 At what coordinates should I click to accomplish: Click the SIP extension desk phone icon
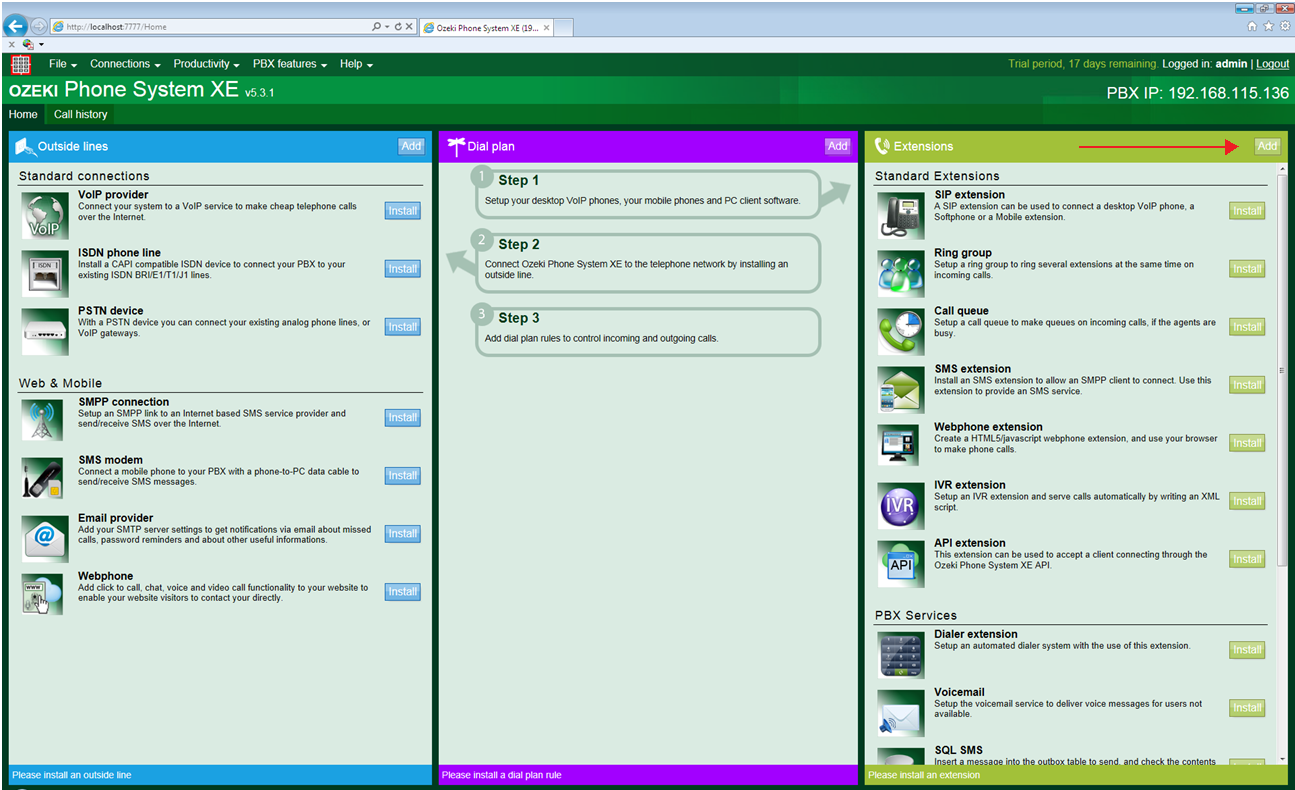click(901, 215)
